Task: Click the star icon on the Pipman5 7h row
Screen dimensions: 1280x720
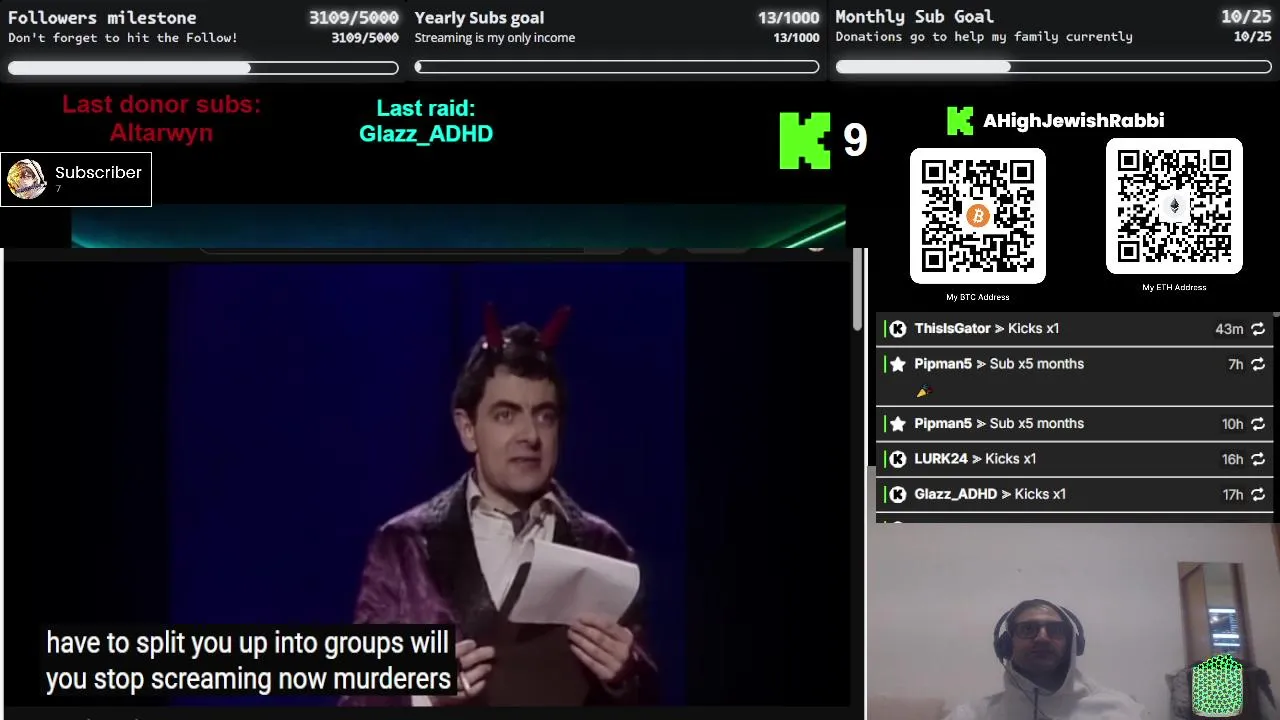Action: (898, 364)
